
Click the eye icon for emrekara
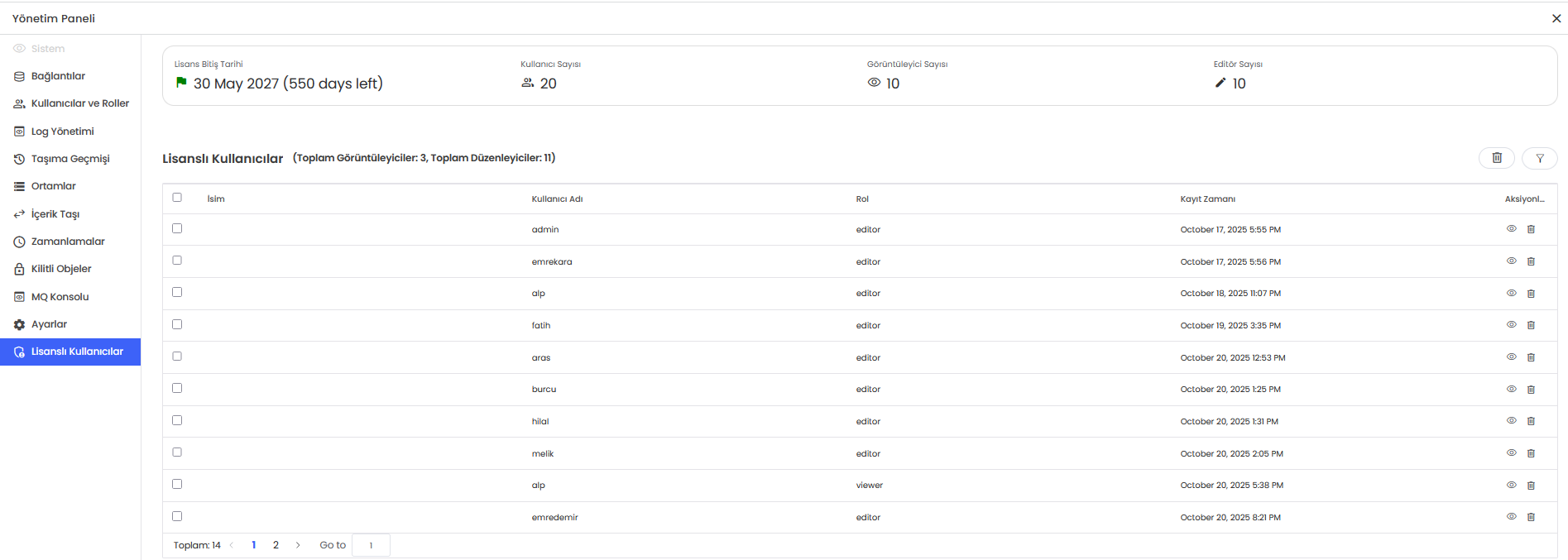[1511, 261]
